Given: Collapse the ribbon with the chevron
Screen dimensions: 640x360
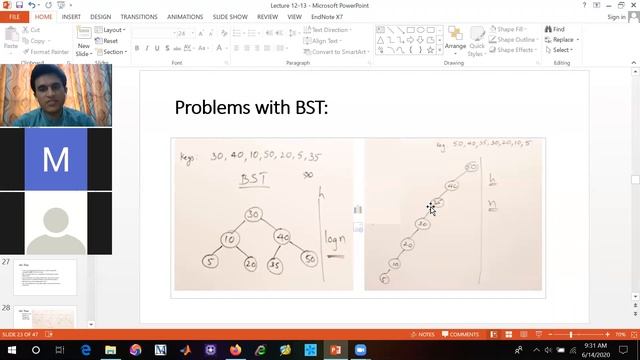Looking at the screenshot, I should coord(633,63).
